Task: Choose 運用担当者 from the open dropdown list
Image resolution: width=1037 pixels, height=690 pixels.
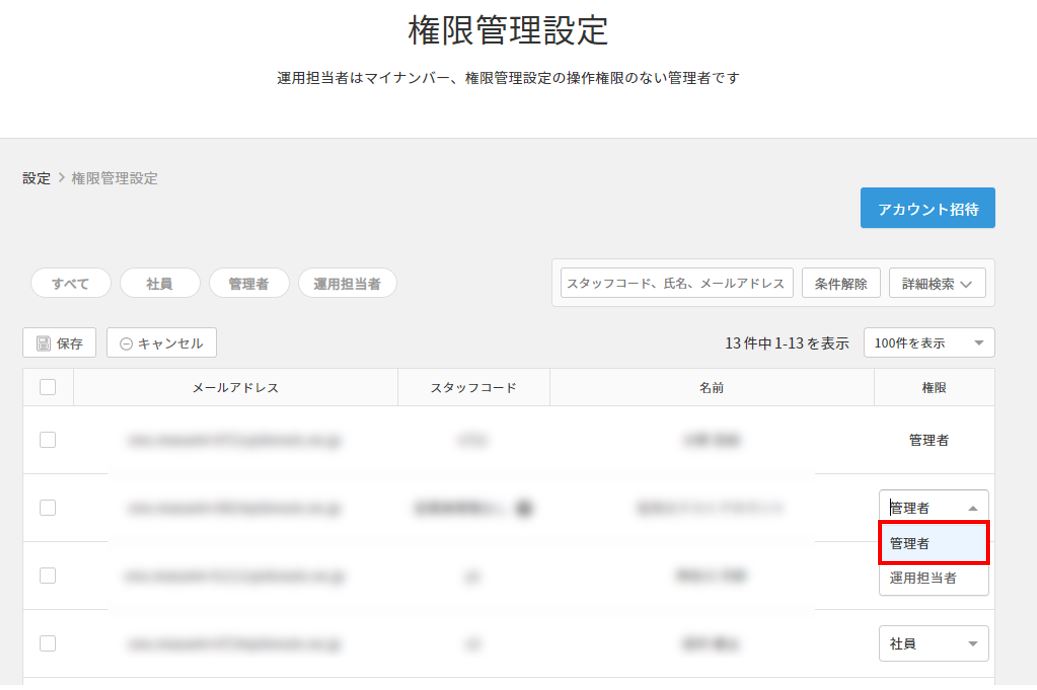Action: click(932, 578)
